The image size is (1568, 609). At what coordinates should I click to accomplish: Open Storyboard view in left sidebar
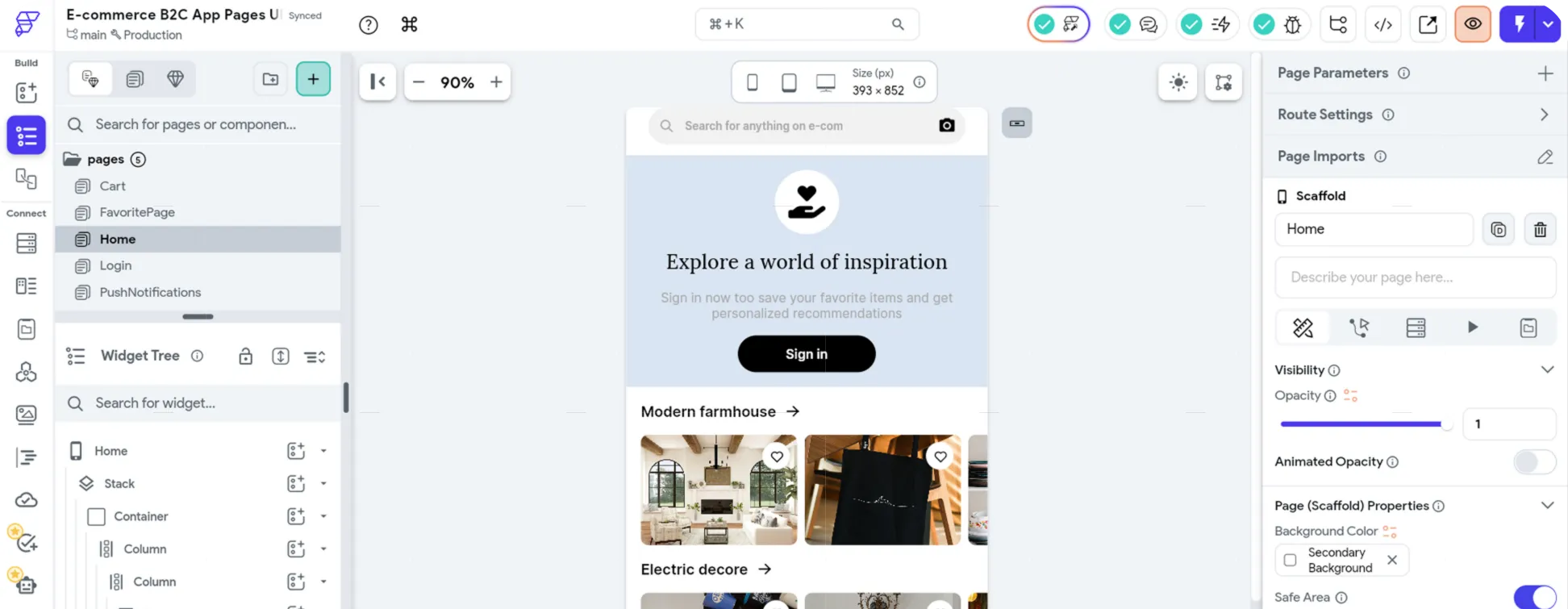[26, 177]
